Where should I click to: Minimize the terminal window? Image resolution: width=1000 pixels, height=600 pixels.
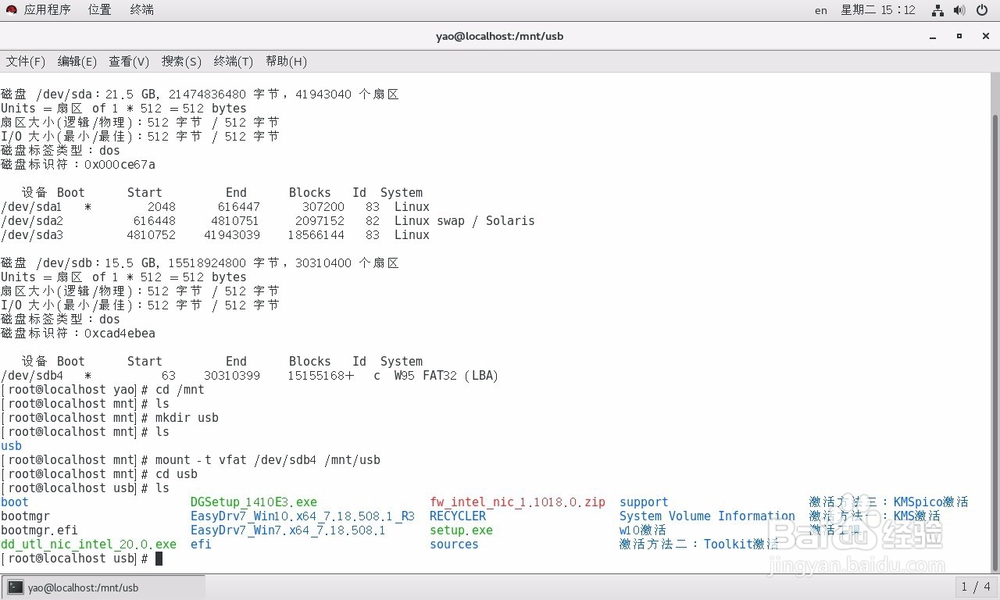click(932, 36)
